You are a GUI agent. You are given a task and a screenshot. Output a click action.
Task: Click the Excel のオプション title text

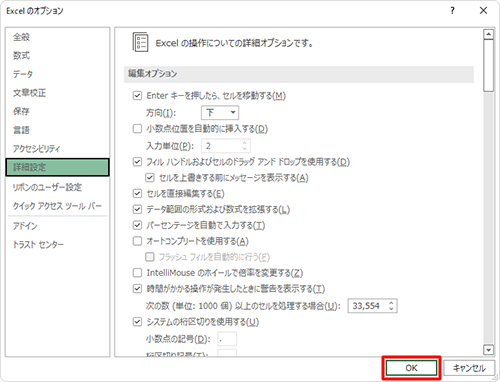(x=35, y=11)
